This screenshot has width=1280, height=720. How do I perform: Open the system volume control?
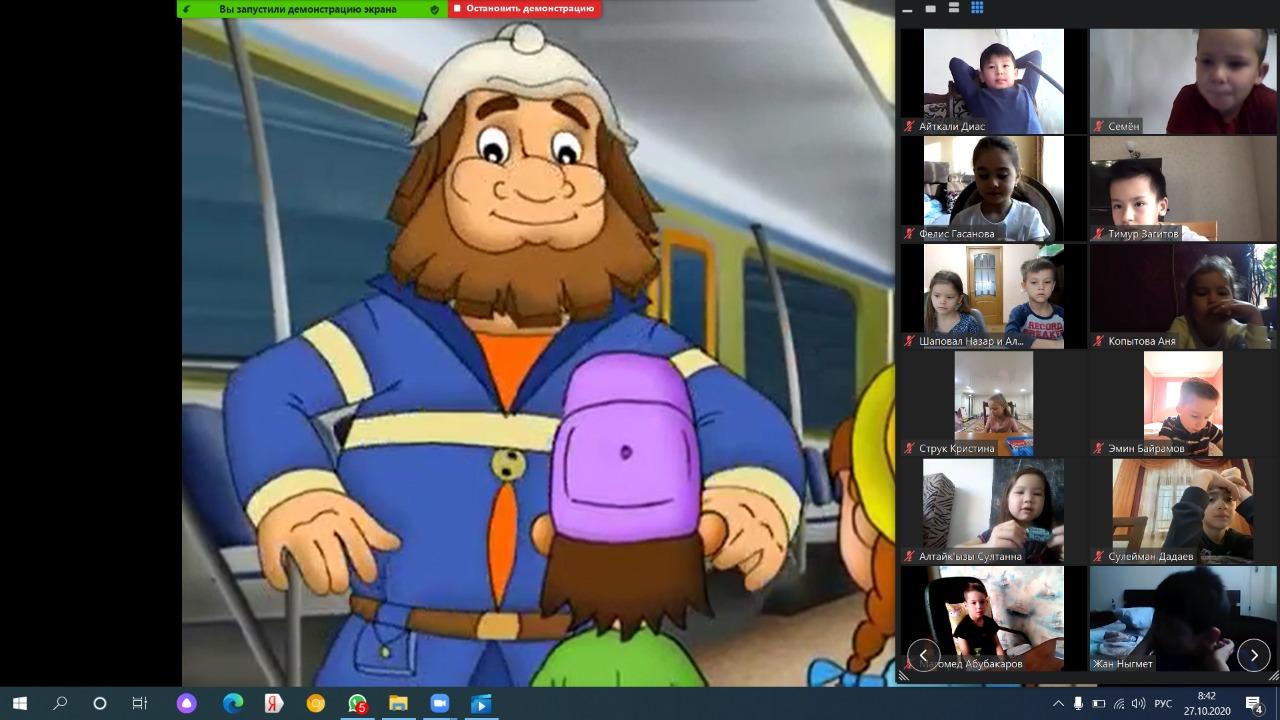point(1138,703)
